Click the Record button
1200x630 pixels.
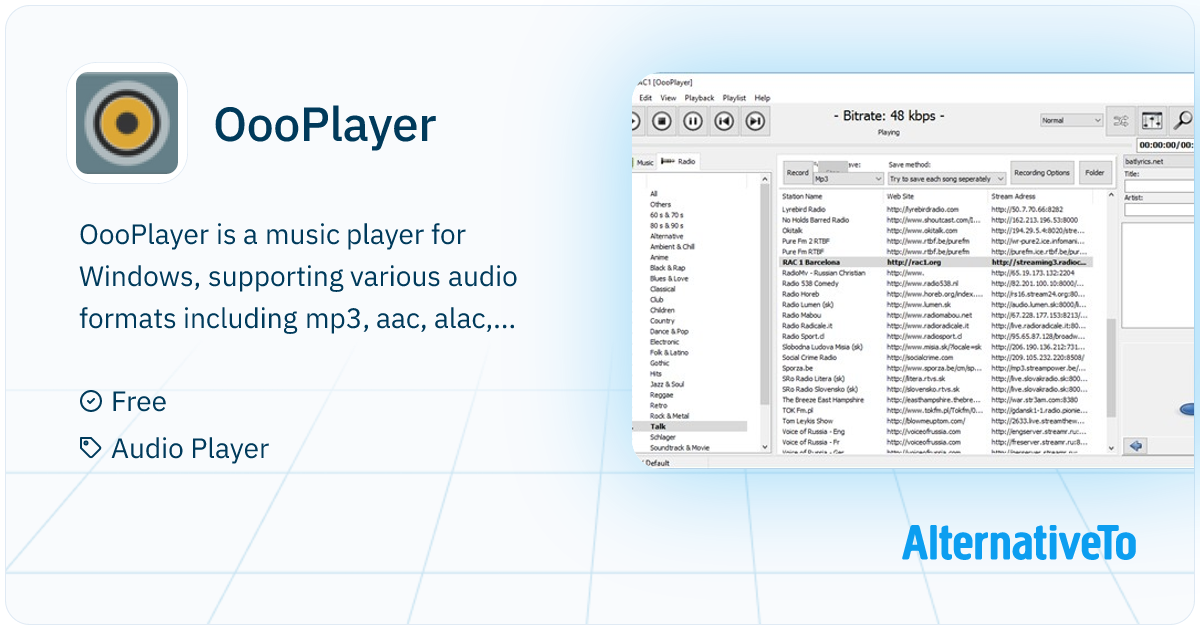pos(797,172)
